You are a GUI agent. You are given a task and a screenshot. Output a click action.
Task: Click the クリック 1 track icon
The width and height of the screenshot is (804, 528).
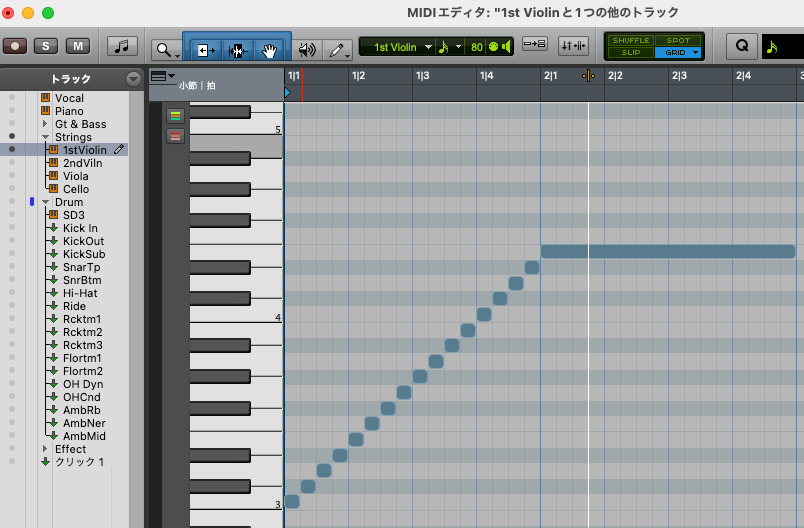click(45, 462)
